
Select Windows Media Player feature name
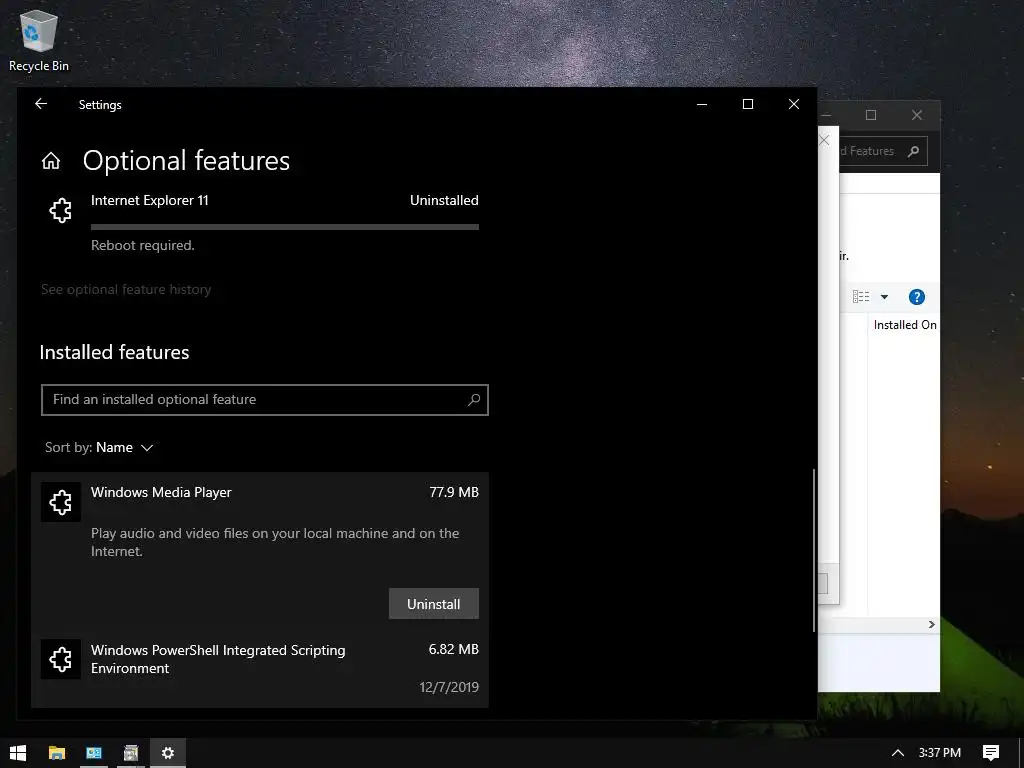[161, 492]
